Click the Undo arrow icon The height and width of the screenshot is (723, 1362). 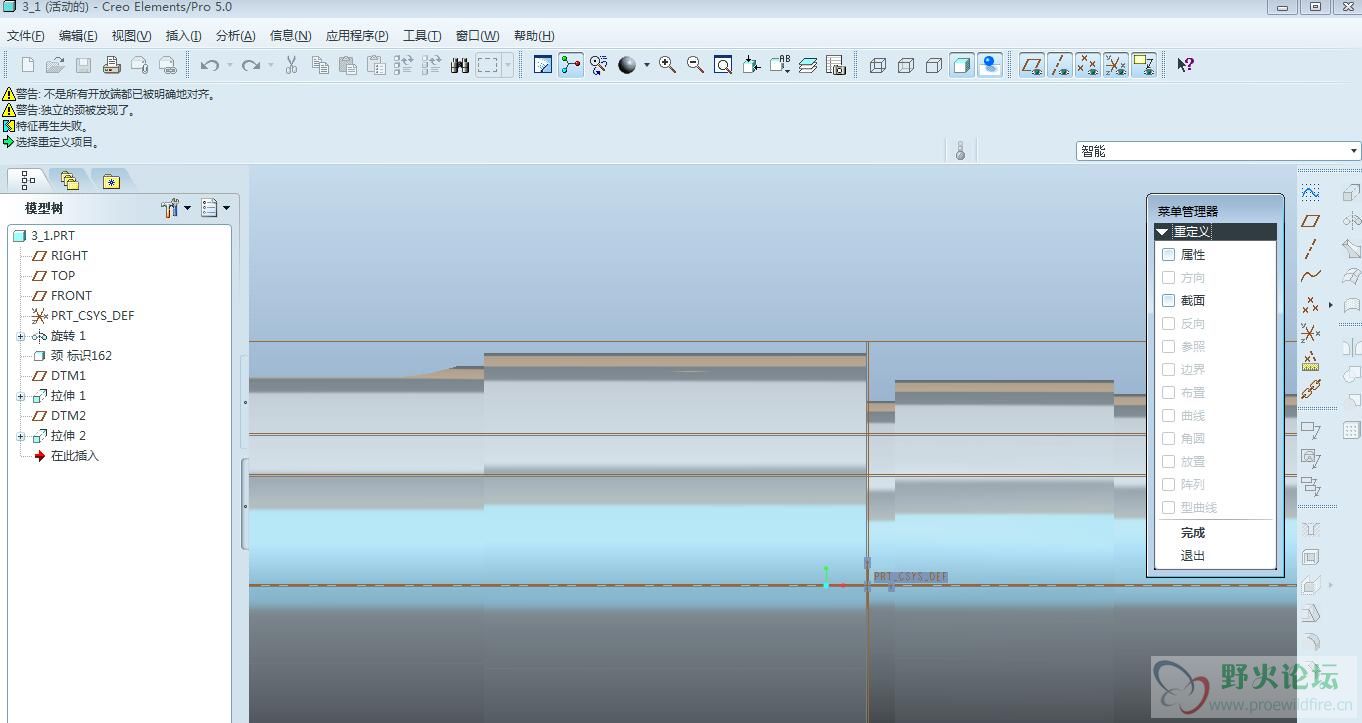pyautogui.click(x=209, y=65)
